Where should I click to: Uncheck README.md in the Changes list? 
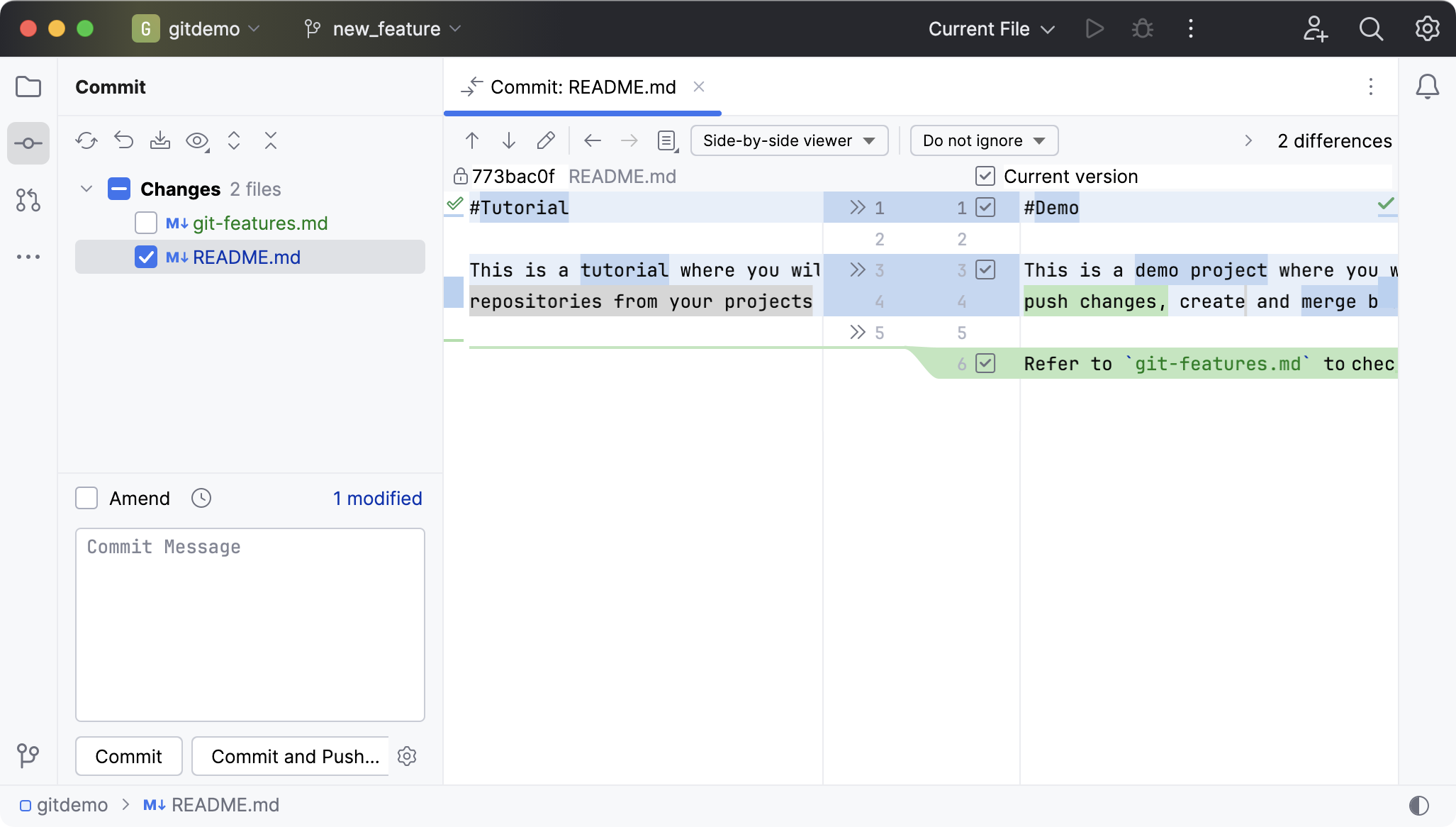point(146,257)
